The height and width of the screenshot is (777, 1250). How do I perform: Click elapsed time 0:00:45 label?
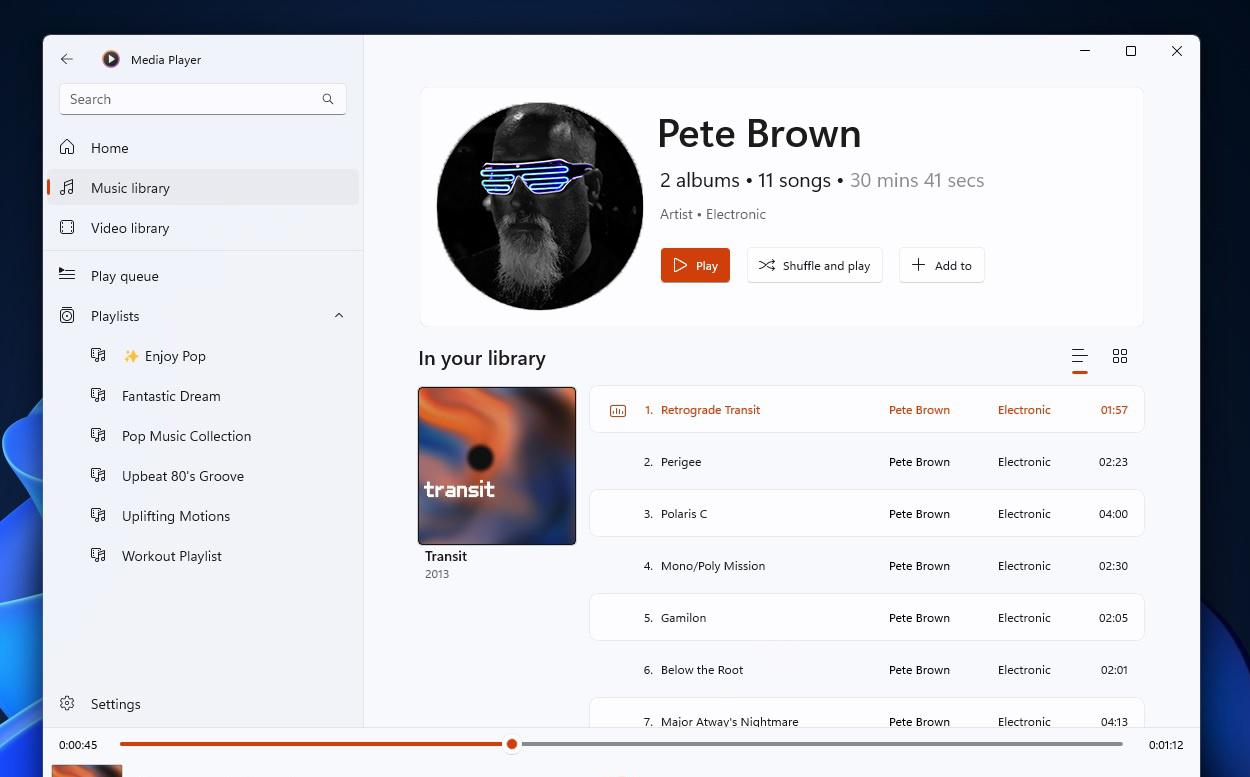click(78, 745)
